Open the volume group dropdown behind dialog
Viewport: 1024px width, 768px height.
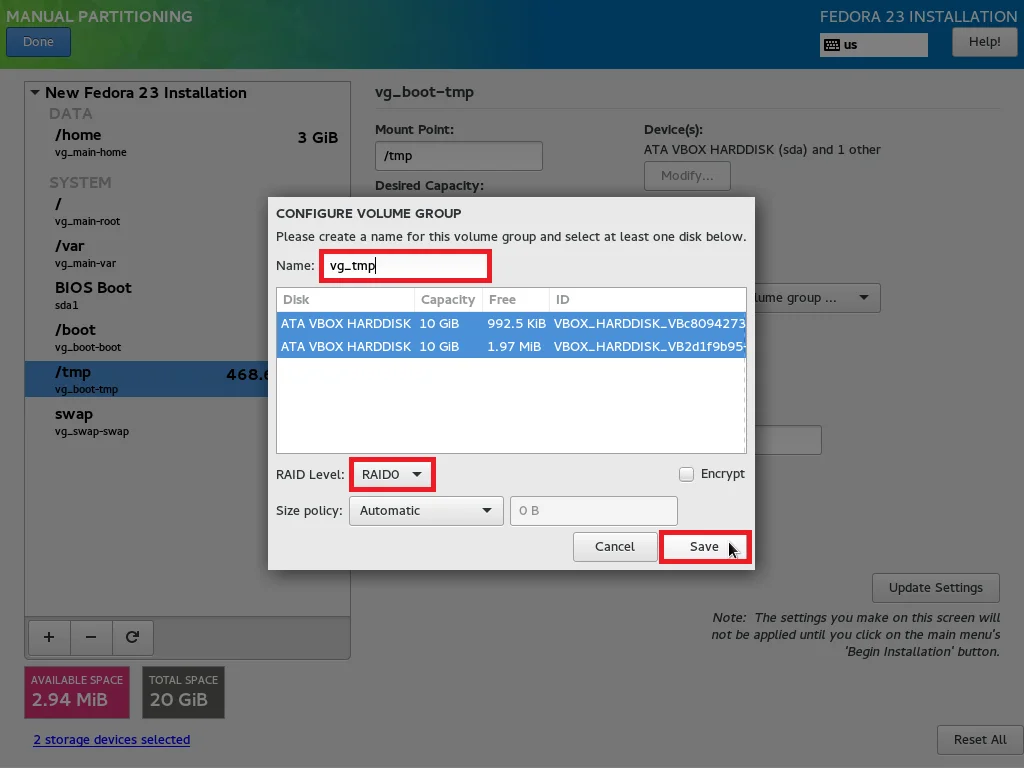tap(818, 298)
